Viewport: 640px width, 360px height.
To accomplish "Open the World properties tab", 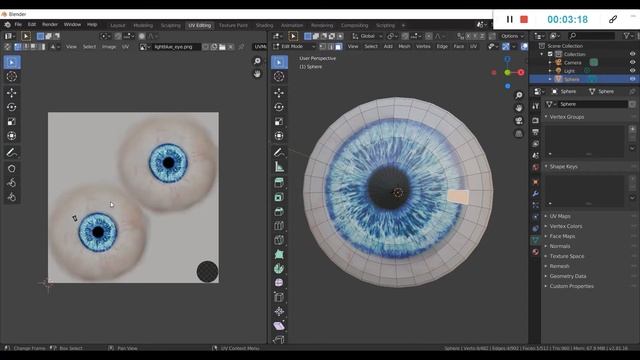I will click(536, 167).
